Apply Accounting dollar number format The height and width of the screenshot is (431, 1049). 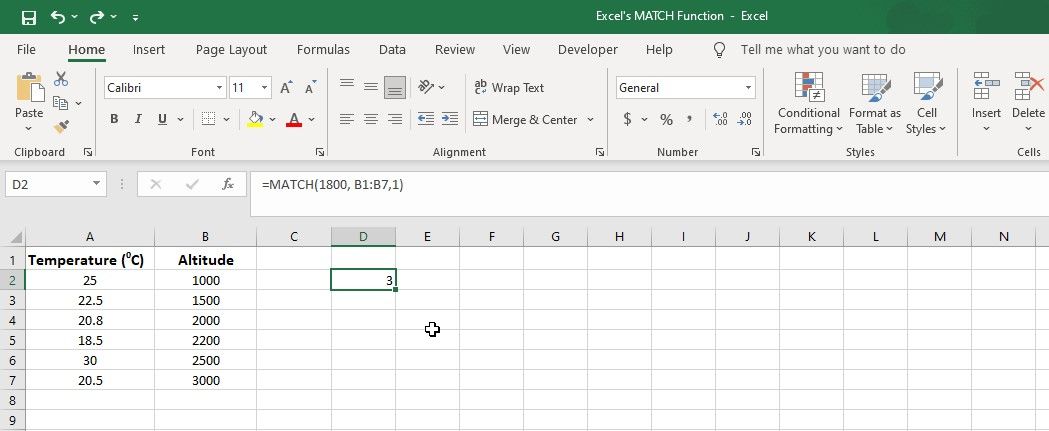coord(628,119)
